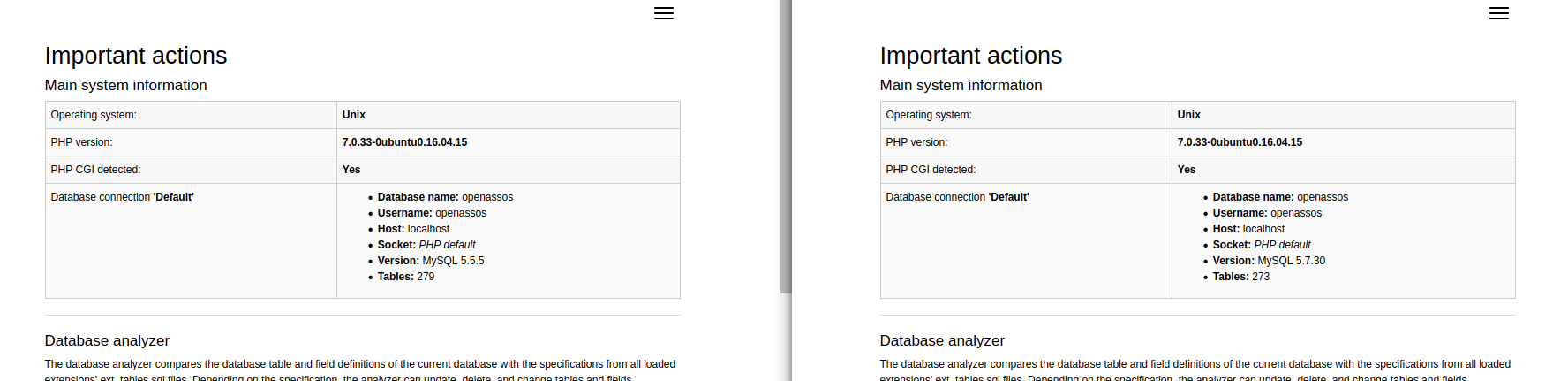This screenshot has height=381, width=1568.
Task: Click the 'Operating system:' label in the left pane
Action: pos(94,115)
